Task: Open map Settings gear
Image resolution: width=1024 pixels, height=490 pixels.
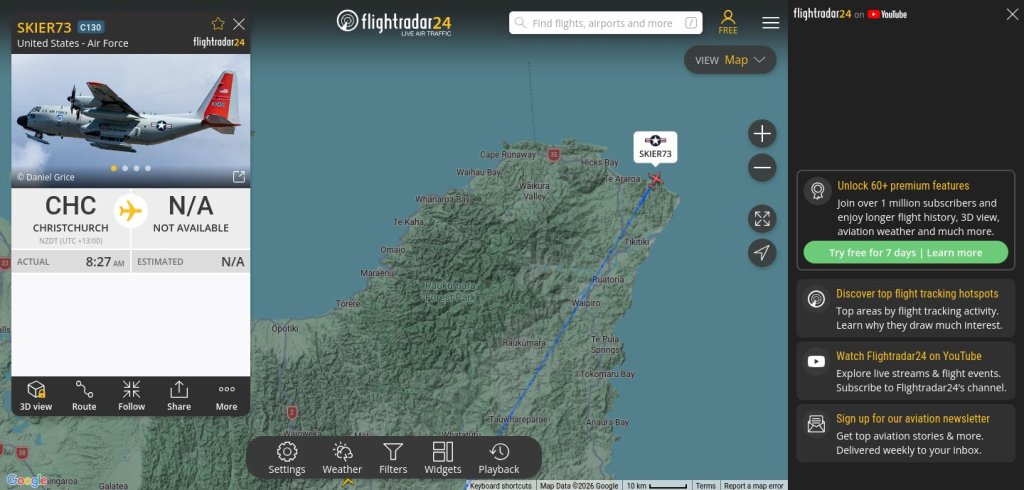Action: pyautogui.click(x=287, y=458)
